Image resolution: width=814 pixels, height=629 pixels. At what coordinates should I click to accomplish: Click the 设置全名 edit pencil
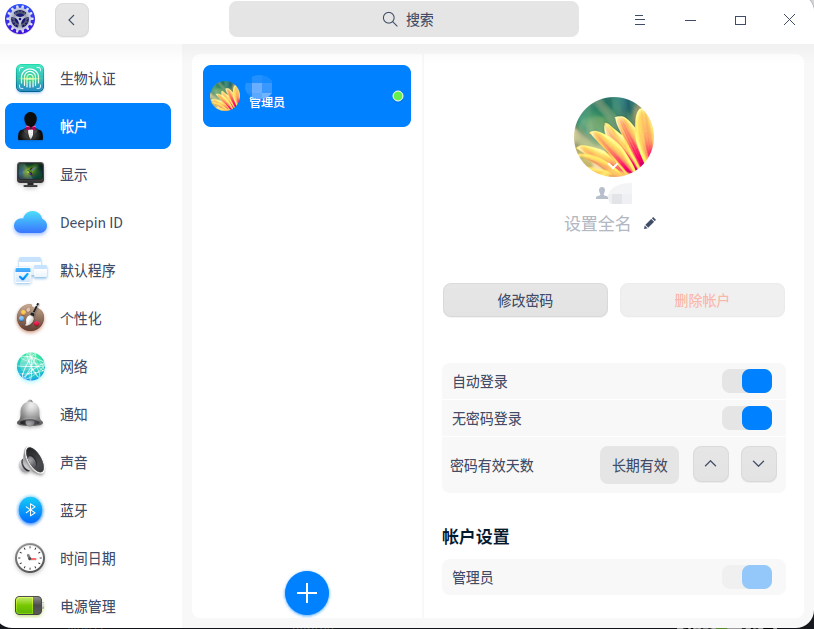coord(650,223)
